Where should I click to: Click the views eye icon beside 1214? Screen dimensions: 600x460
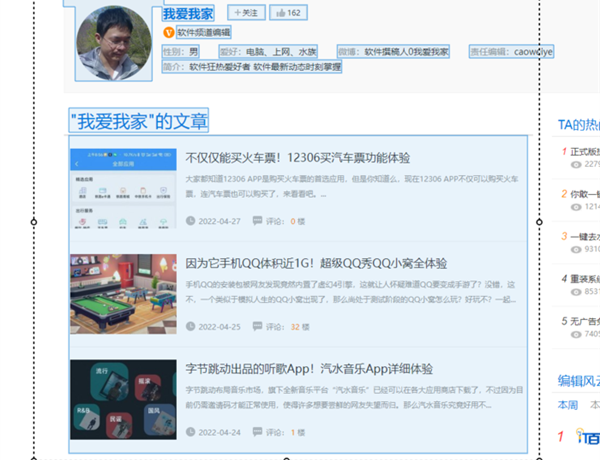tap(576, 207)
